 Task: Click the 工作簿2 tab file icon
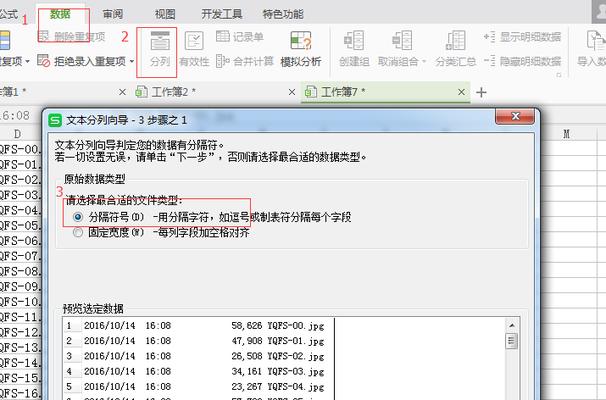coord(142,92)
